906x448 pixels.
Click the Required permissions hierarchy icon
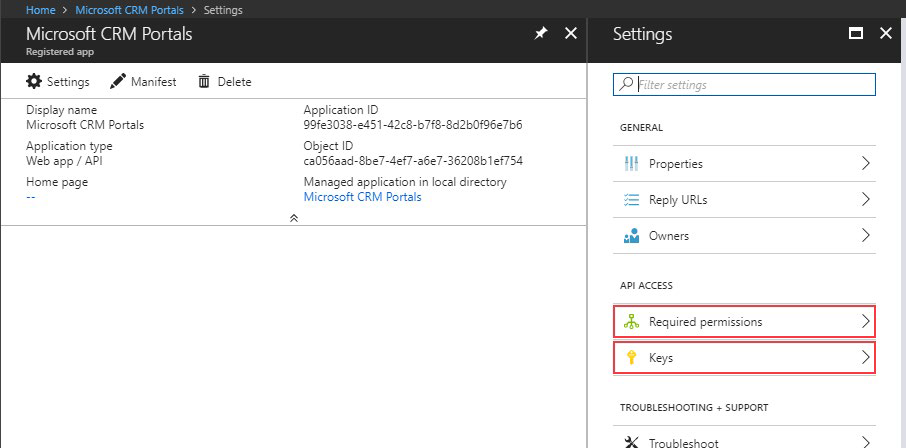(x=632, y=322)
